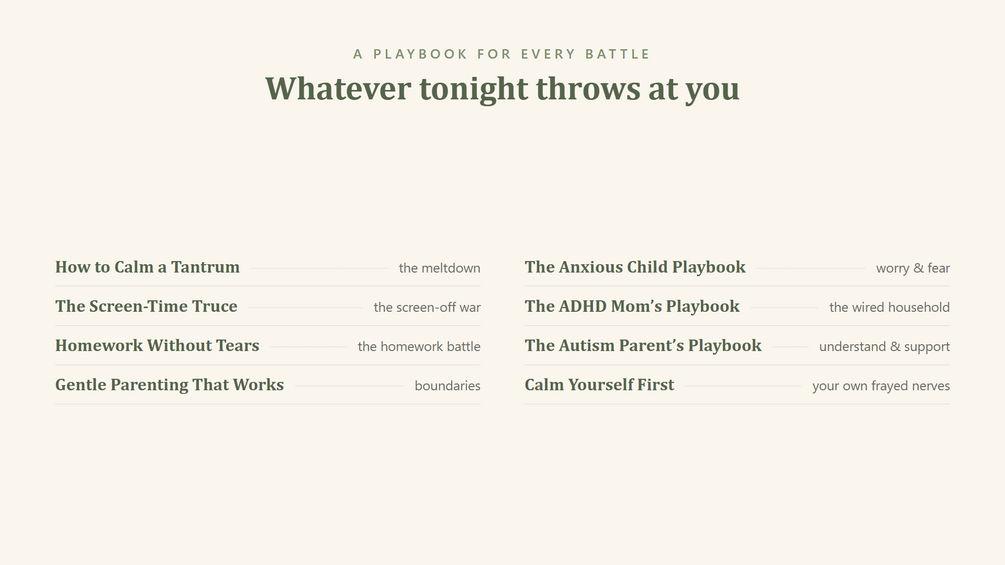The width and height of the screenshot is (1005, 565).
Task: Click the 'the homework battle' label
Action: (419, 347)
